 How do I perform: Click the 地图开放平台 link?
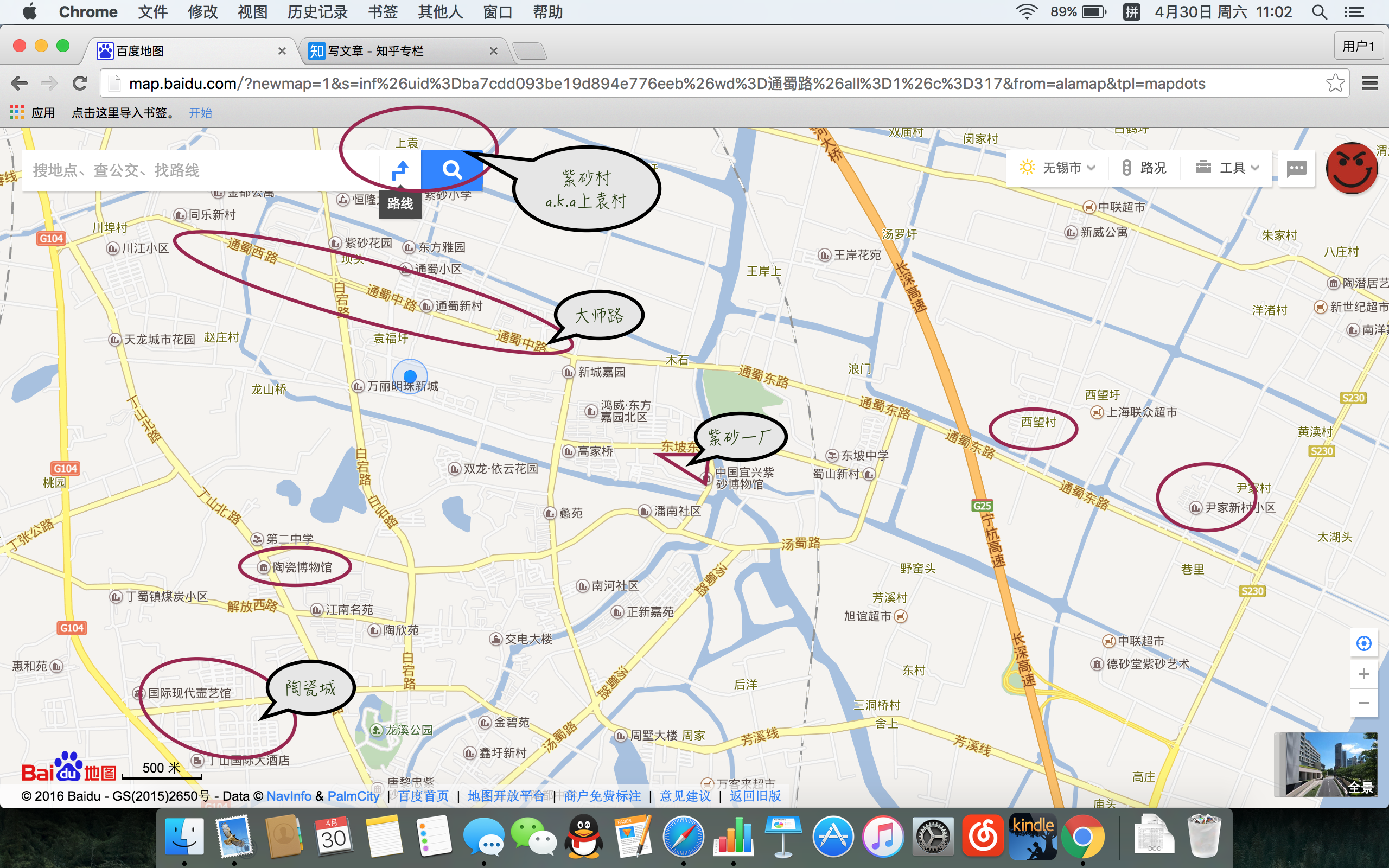(506, 796)
